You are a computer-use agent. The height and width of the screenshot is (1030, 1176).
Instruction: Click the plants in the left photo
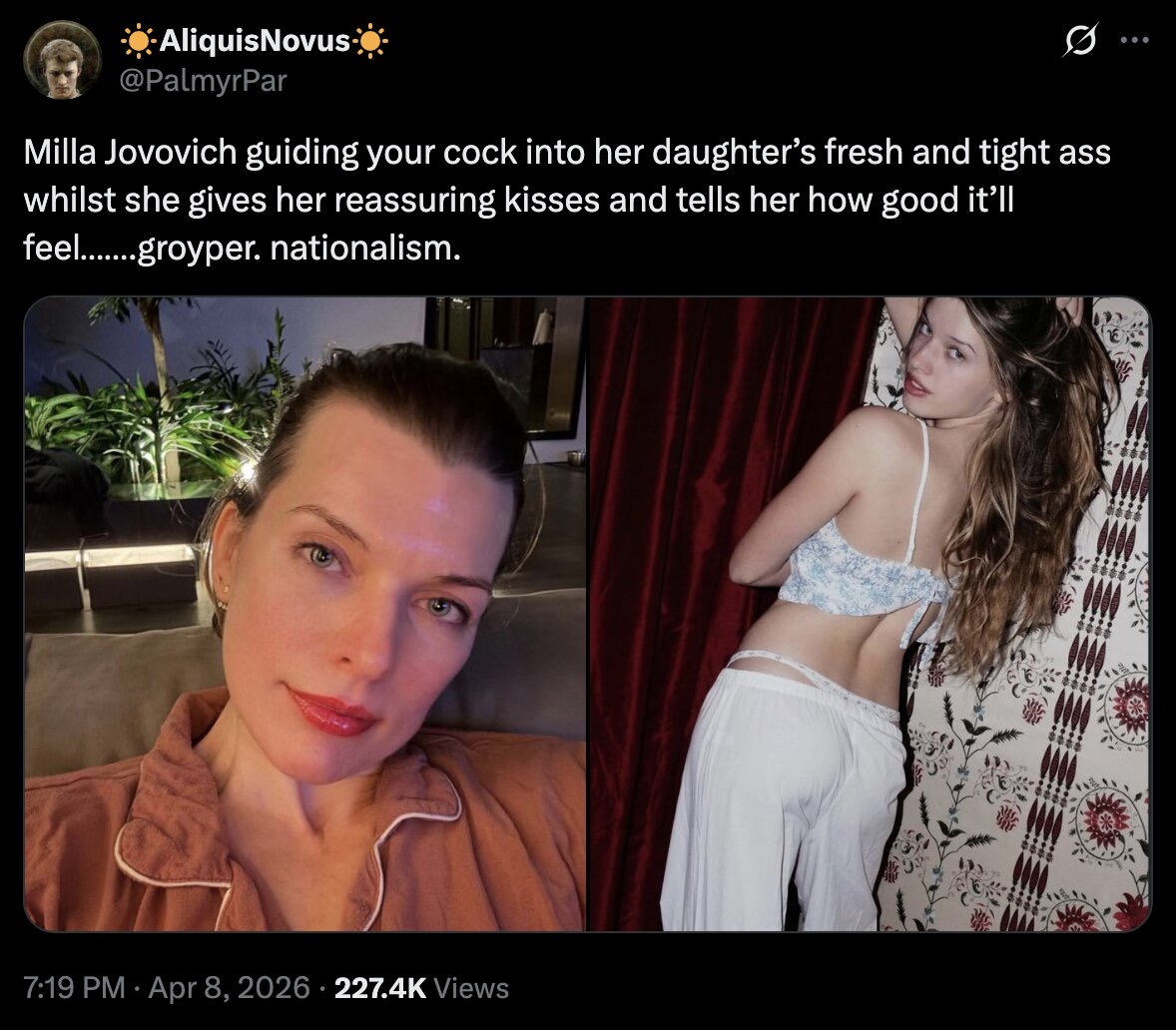click(x=150, y=405)
